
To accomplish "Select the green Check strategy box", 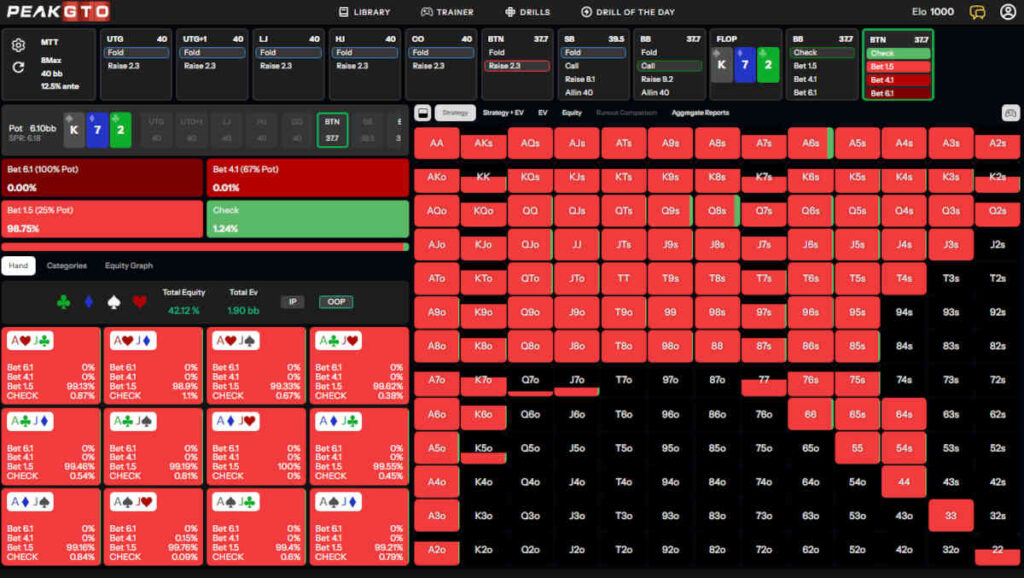I will click(x=308, y=219).
